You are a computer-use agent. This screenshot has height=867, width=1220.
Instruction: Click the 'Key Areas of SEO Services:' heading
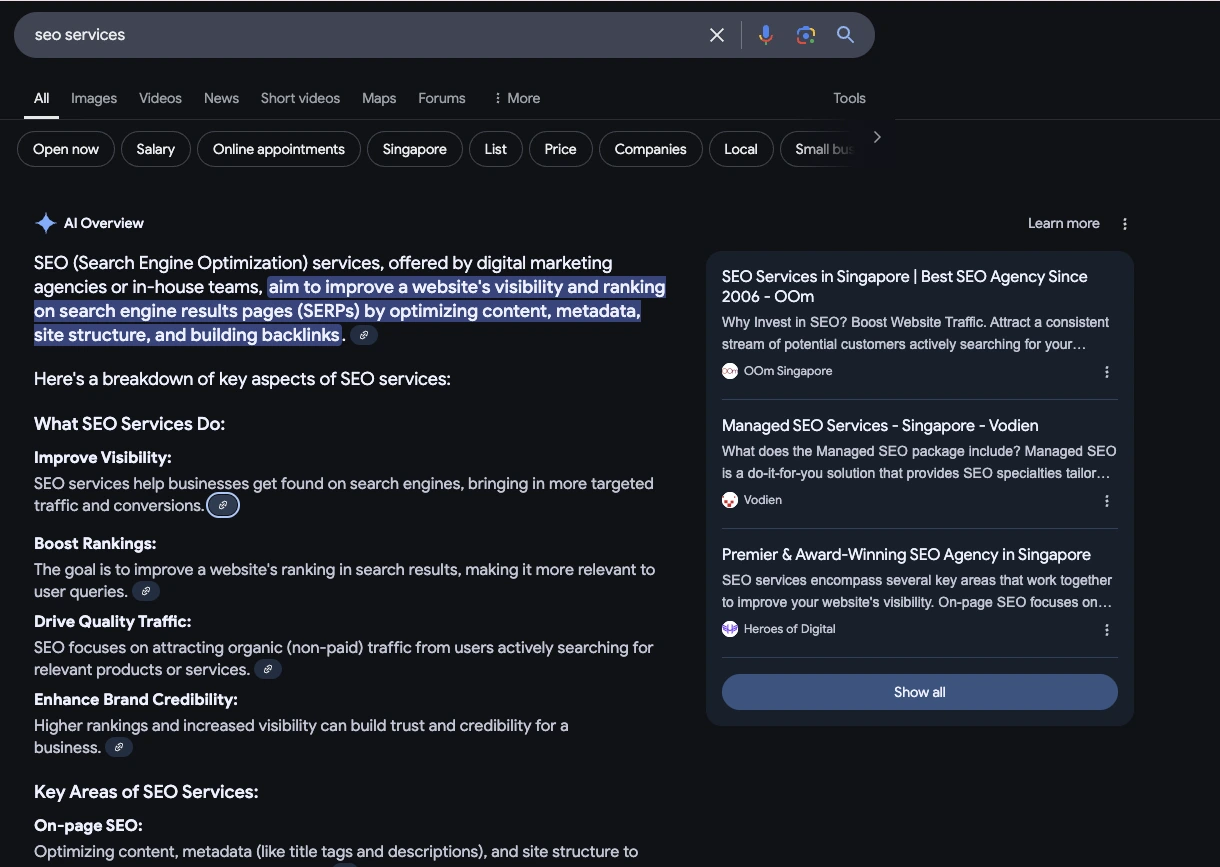pos(146,792)
